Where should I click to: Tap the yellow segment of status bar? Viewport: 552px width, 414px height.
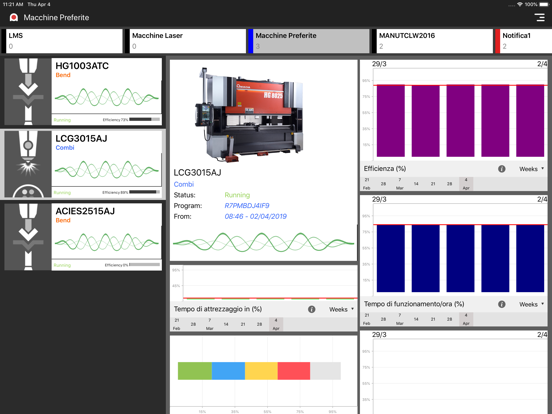pos(261,371)
